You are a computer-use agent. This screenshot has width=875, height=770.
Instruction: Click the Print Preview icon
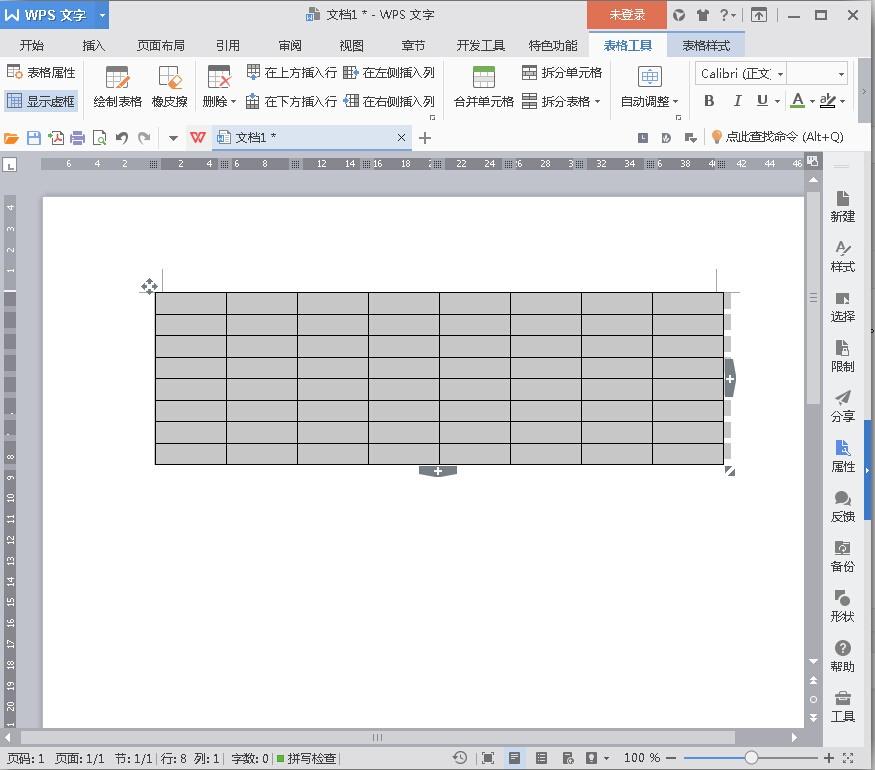pyautogui.click(x=99, y=138)
